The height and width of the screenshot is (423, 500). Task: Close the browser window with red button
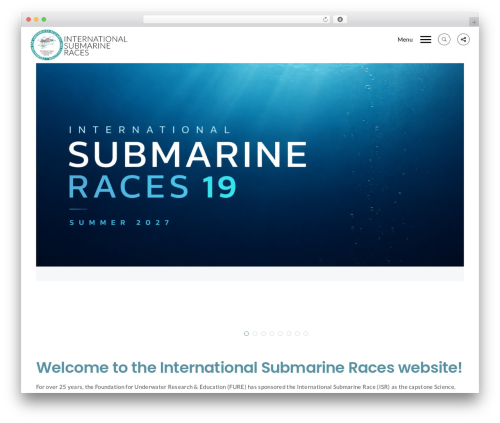[29, 19]
